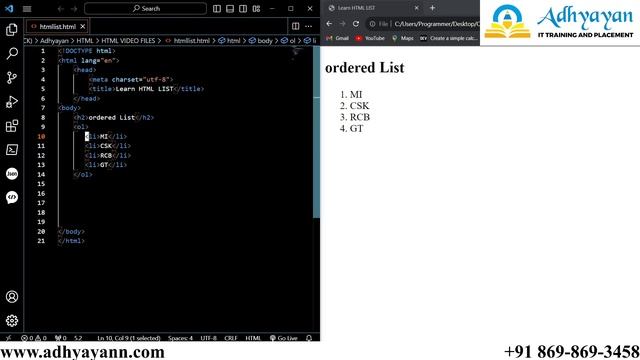
Task: Select the HTML folder in breadcrumbs
Action: [x=85, y=41]
